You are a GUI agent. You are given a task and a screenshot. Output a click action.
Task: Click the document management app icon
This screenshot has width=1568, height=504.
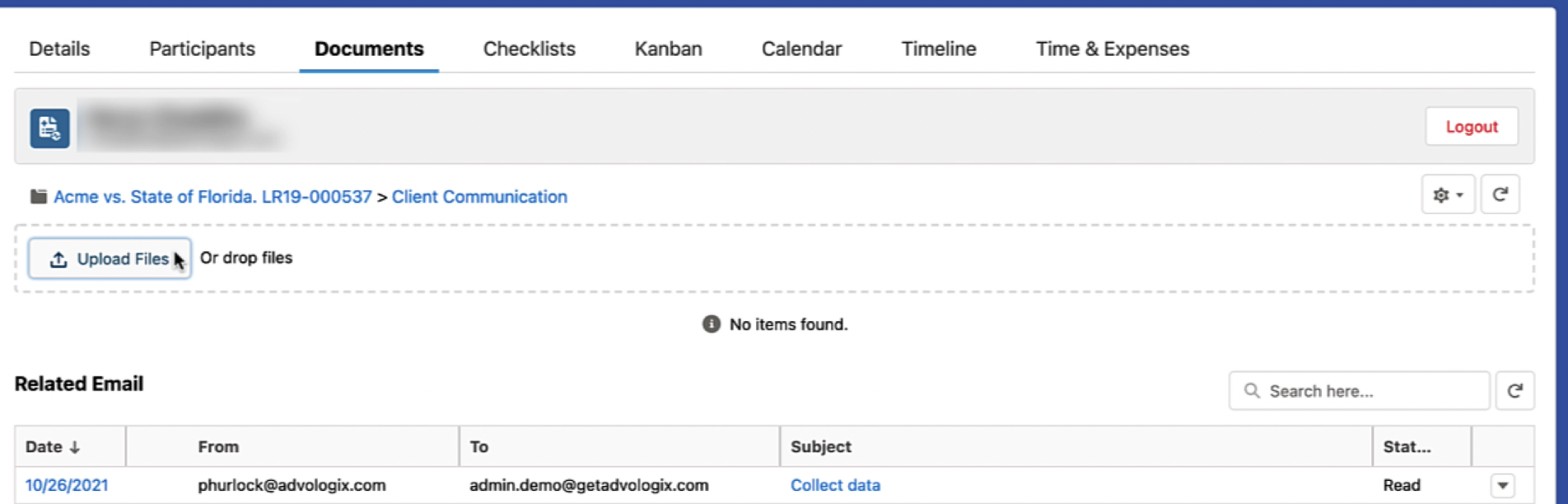pyautogui.click(x=49, y=128)
